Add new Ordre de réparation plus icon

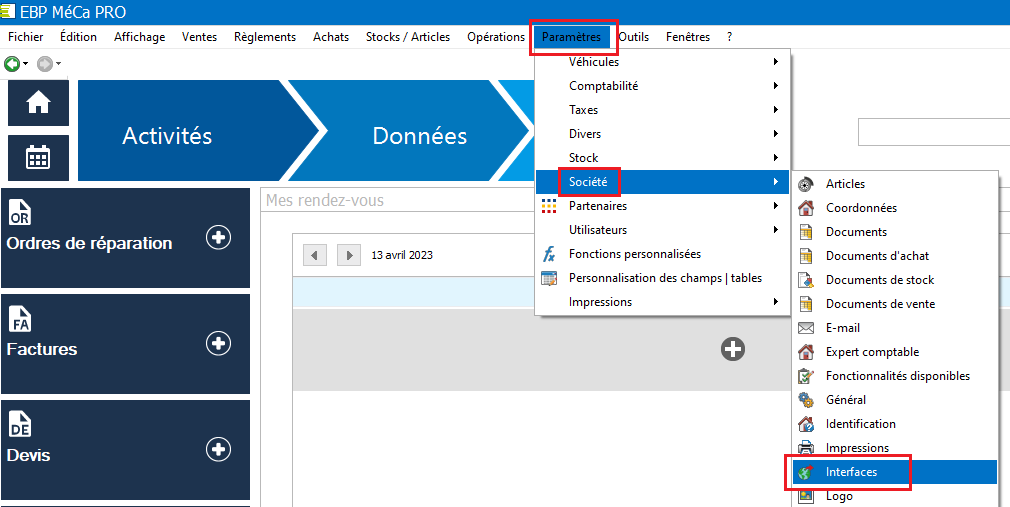click(x=218, y=237)
